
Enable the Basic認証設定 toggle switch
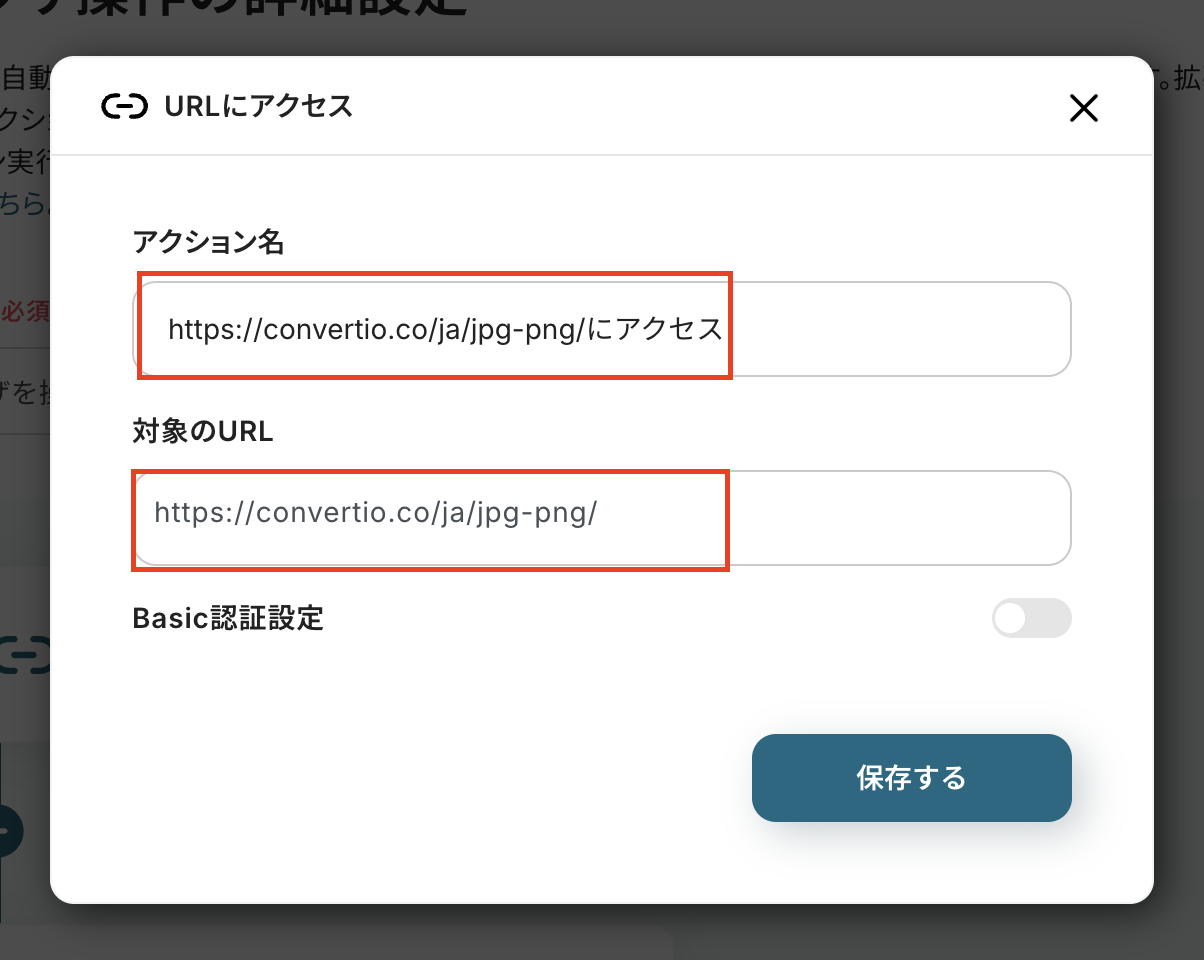click(1031, 618)
